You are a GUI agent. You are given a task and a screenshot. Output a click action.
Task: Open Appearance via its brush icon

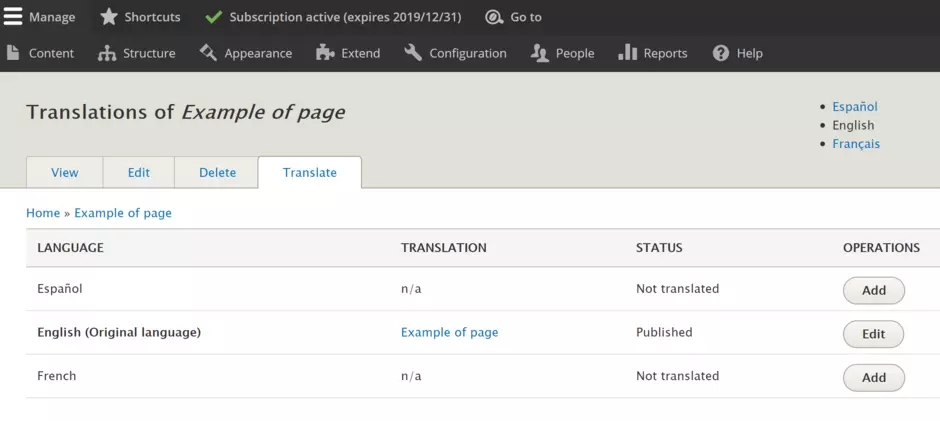pyautogui.click(x=208, y=53)
